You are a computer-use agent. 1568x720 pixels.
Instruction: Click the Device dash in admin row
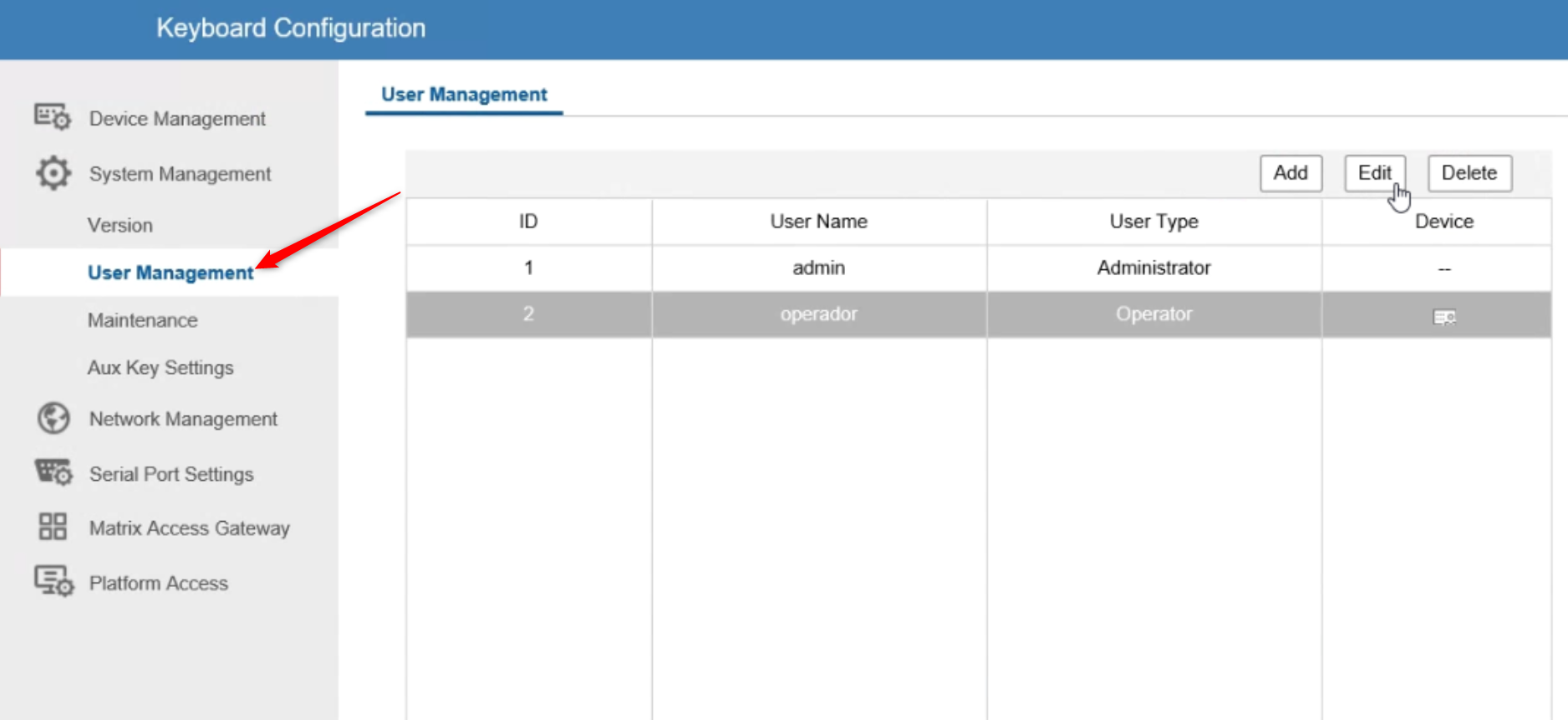pyautogui.click(x=1444, y=269)
